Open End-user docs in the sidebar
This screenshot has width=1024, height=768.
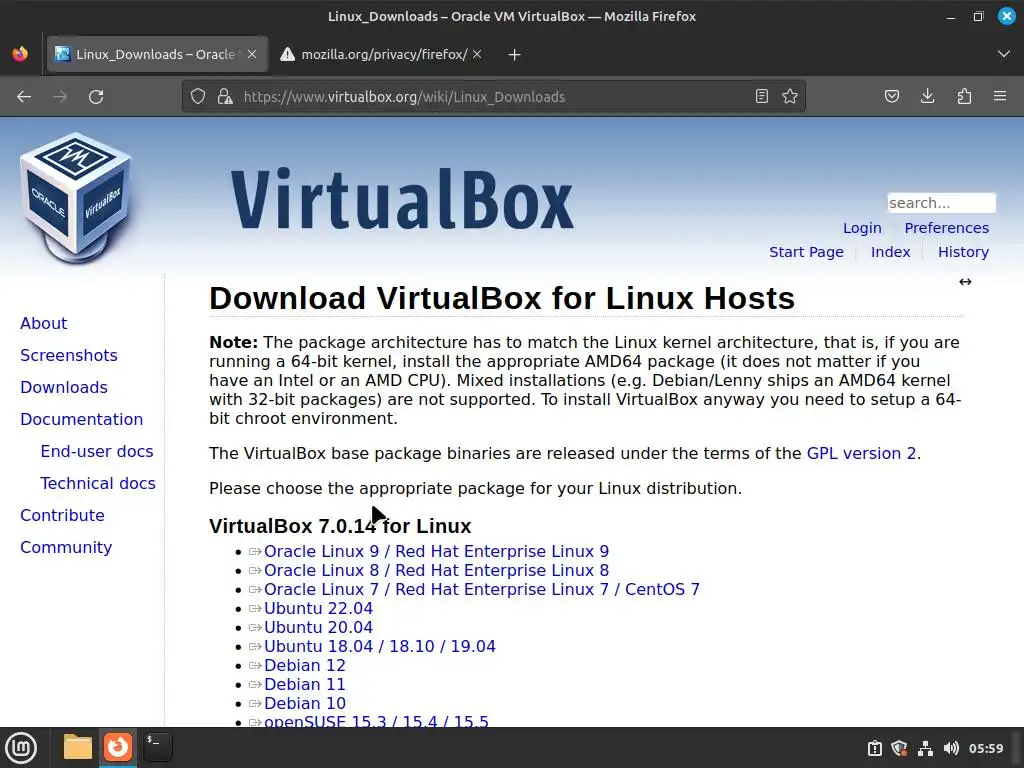97,451
